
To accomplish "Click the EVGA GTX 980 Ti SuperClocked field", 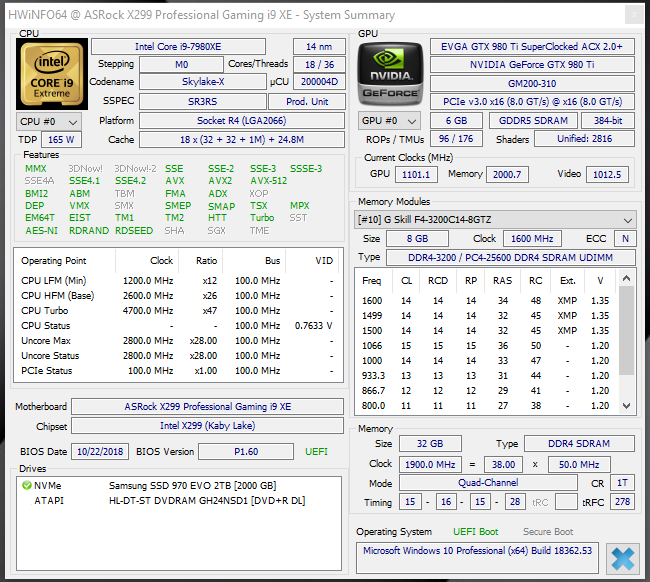I will click(532, 46).
